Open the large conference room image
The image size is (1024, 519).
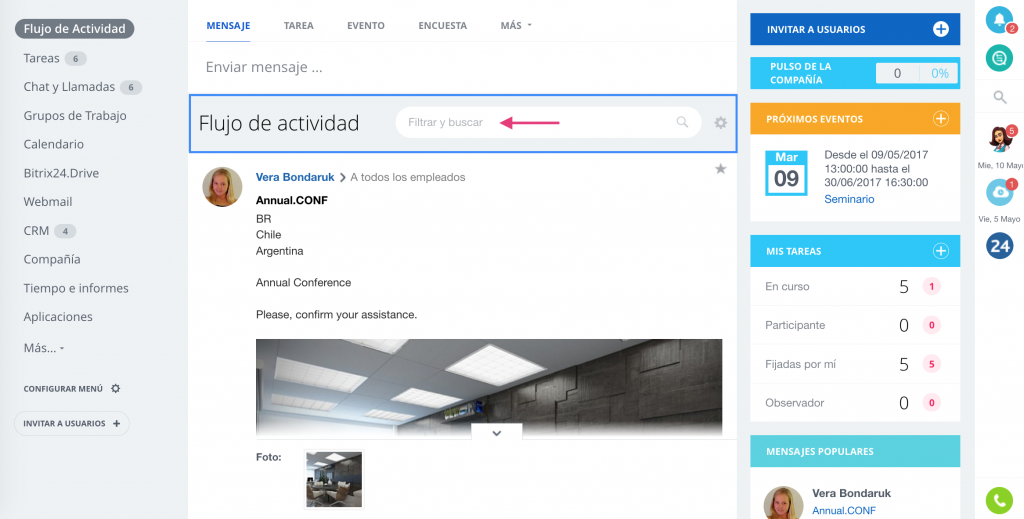click(489, 387)
